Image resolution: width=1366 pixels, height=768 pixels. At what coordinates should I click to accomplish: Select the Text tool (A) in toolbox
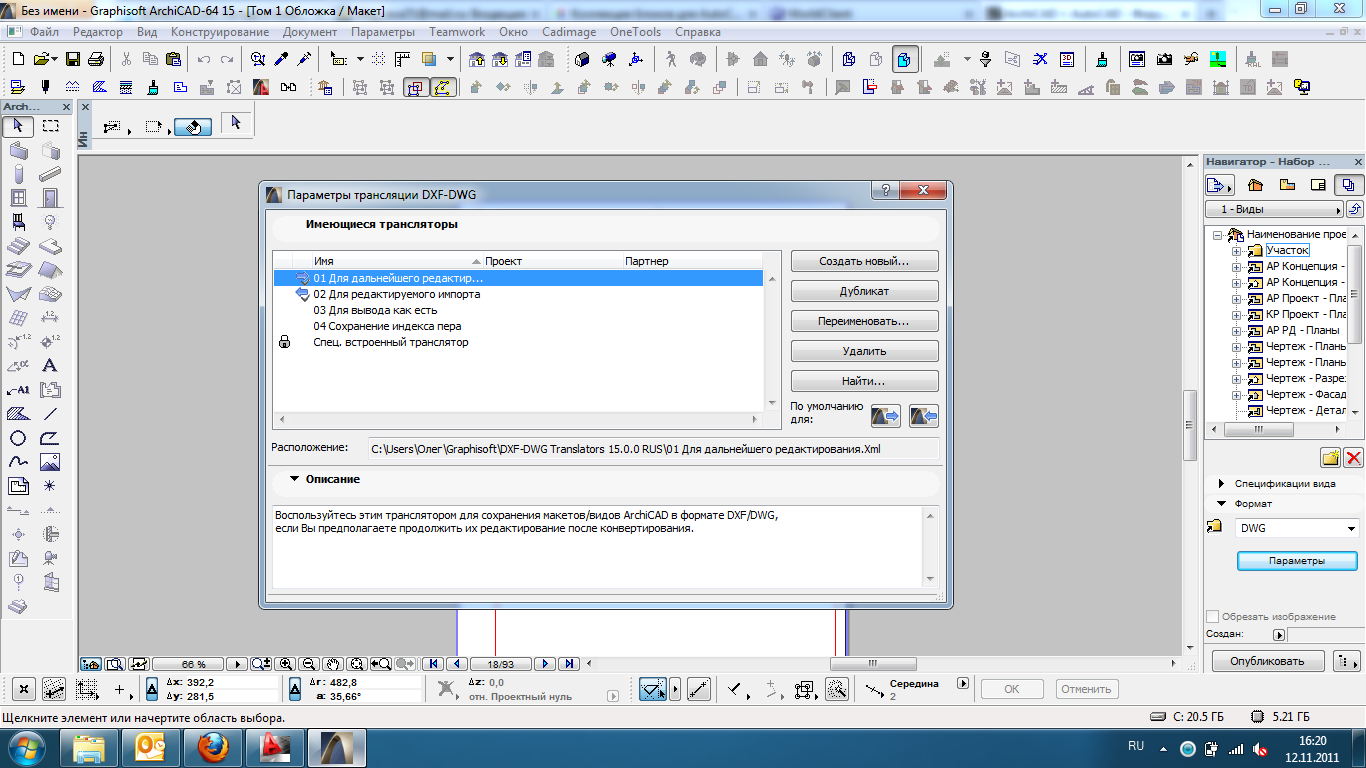pos(50,366)
